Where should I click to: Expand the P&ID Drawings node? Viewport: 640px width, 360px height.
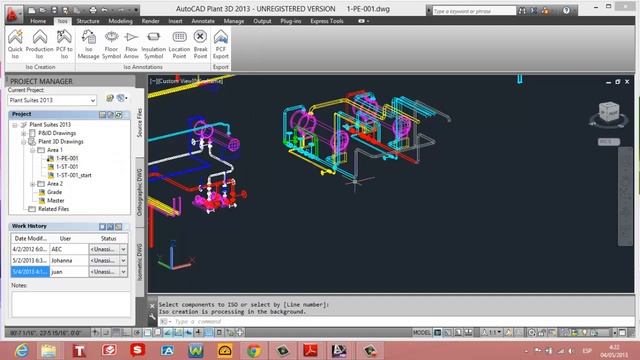coord(24,133)
